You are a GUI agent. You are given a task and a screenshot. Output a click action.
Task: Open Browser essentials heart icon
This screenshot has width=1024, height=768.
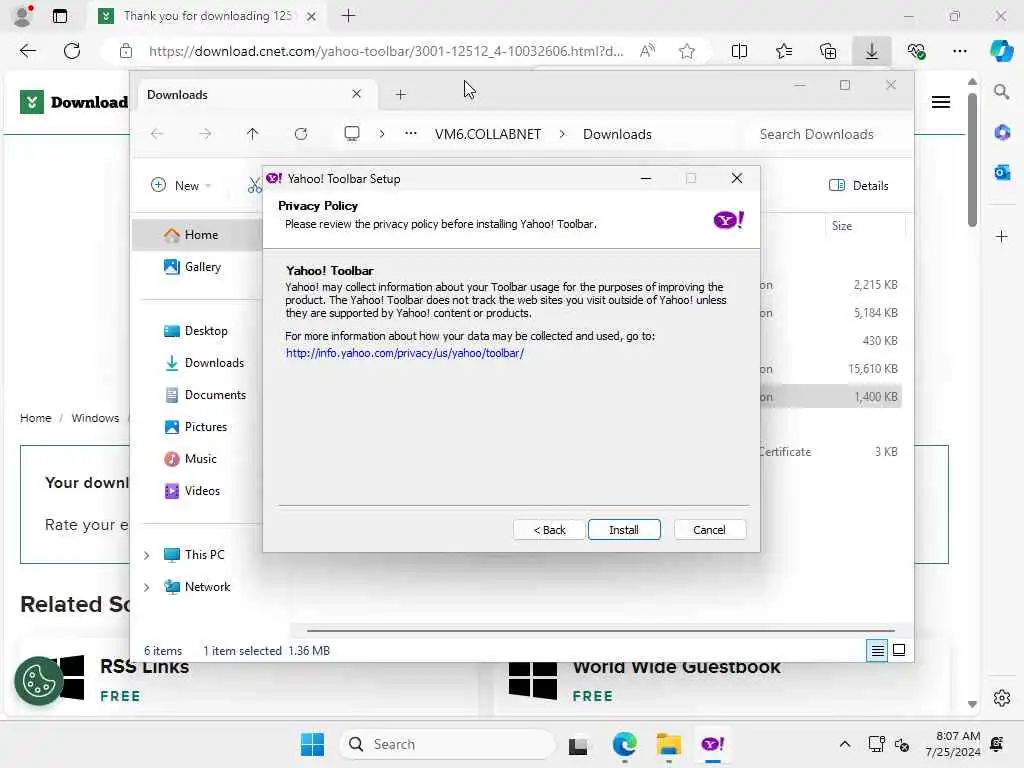[x=916, y=51]
